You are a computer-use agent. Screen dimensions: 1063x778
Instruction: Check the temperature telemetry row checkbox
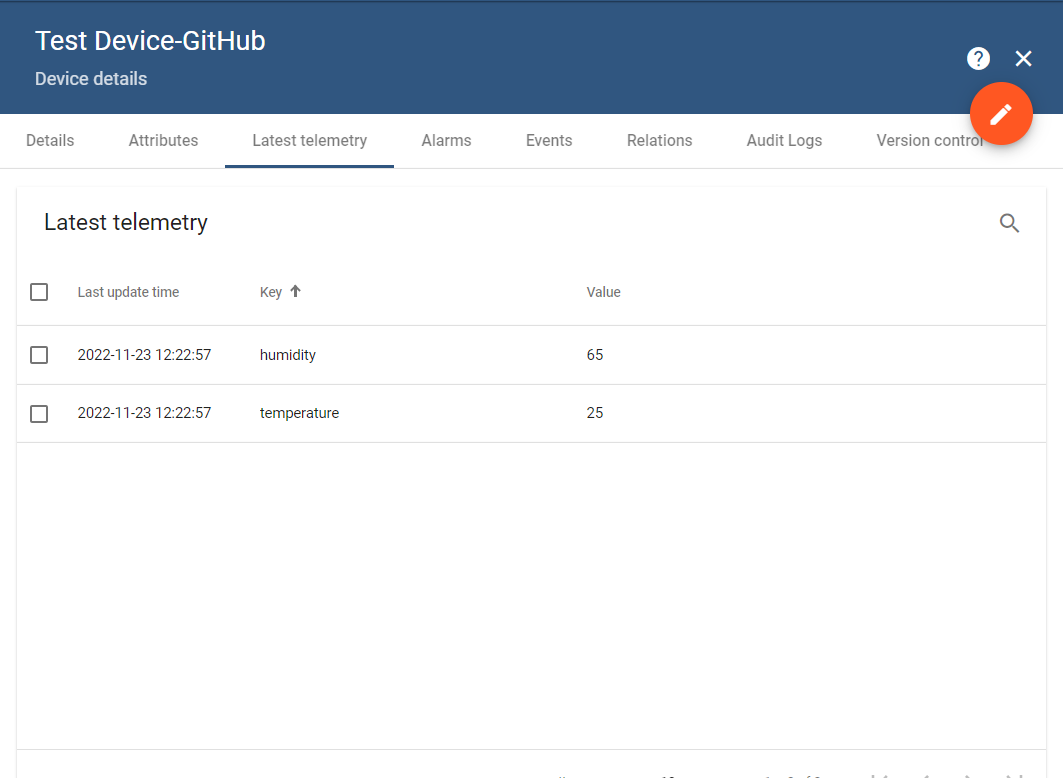click(39, 413)
